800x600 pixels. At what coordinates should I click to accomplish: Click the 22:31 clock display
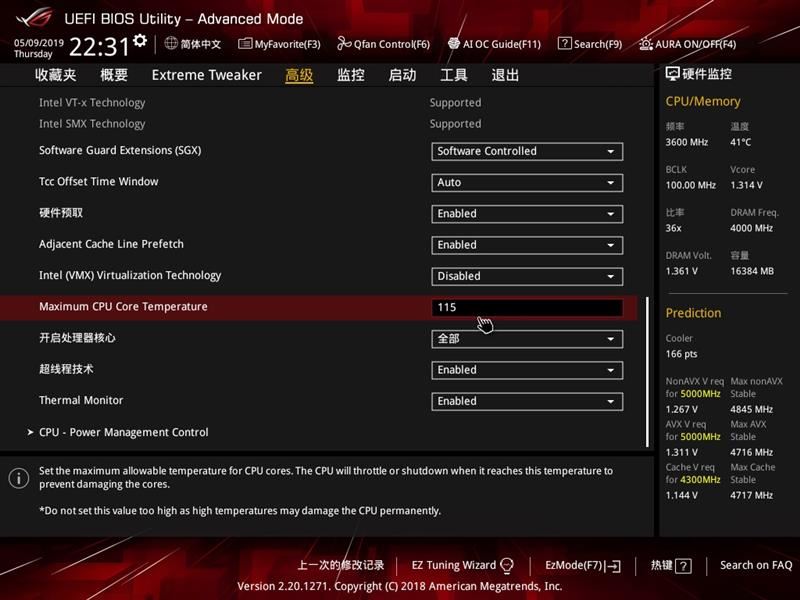pos(100,47)
